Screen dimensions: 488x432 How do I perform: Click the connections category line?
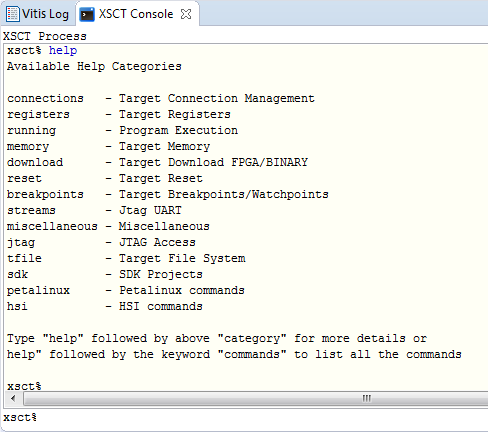pyautogui.click(x=161, y=98)
